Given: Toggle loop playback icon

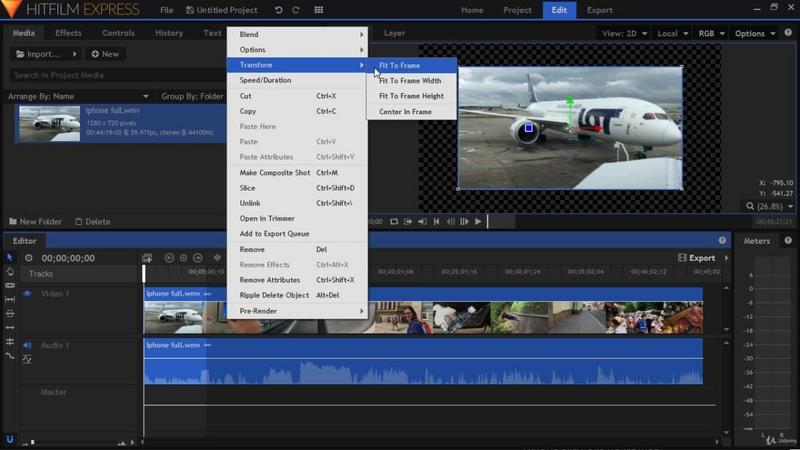Looking at the screenshot, I should click(394, 221).
